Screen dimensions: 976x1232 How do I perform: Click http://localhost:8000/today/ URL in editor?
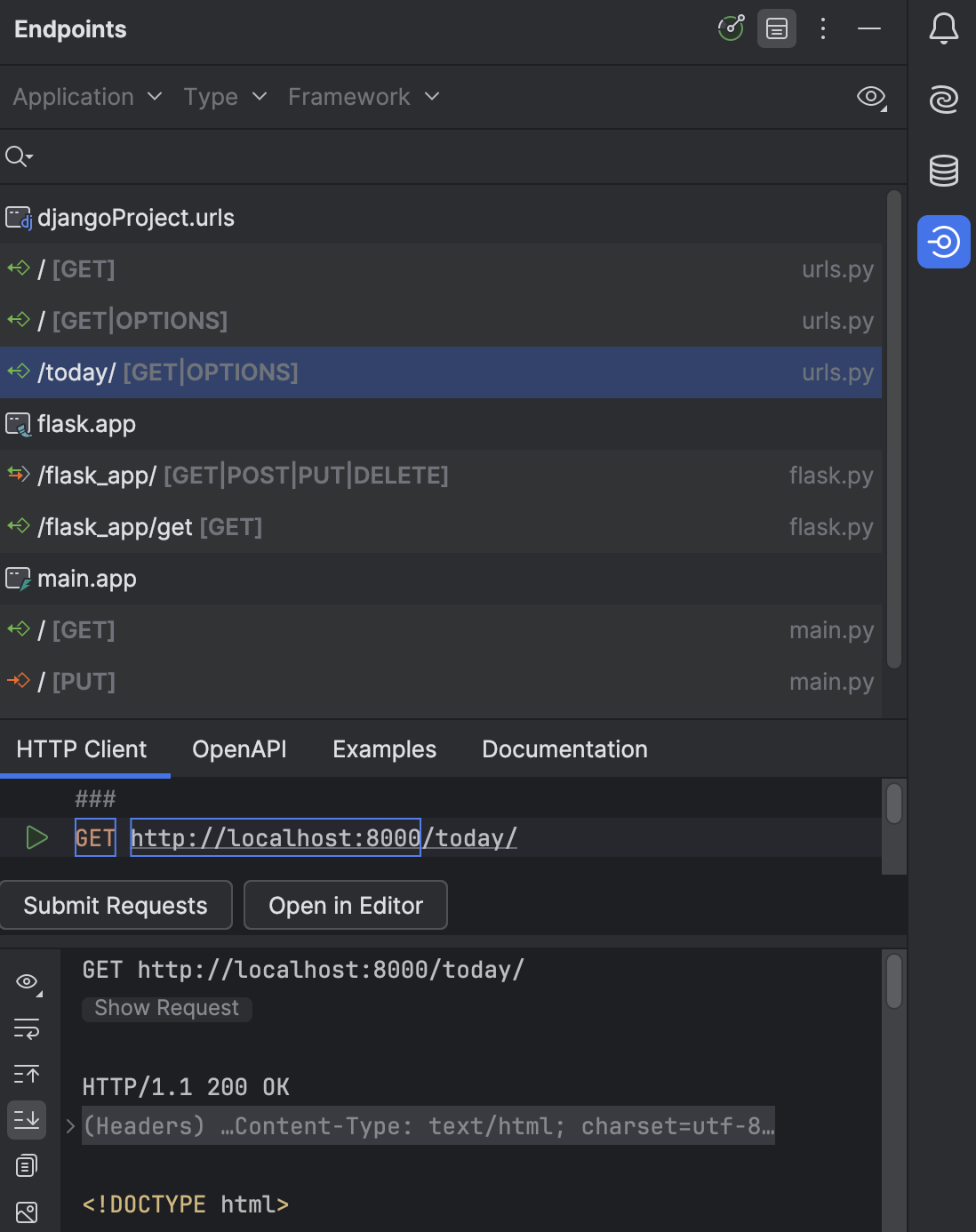pyautogui.click(x=324, y=837)
